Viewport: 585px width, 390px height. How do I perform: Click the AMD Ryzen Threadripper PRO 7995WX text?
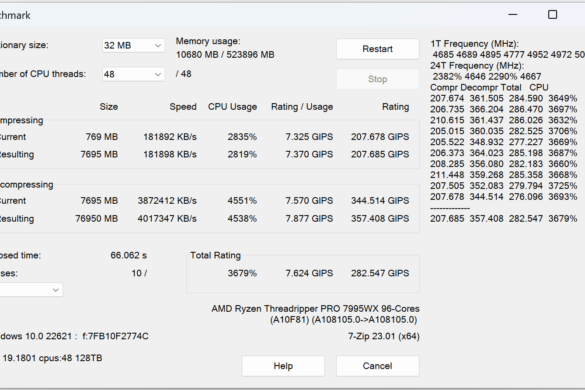coord(315,309)
